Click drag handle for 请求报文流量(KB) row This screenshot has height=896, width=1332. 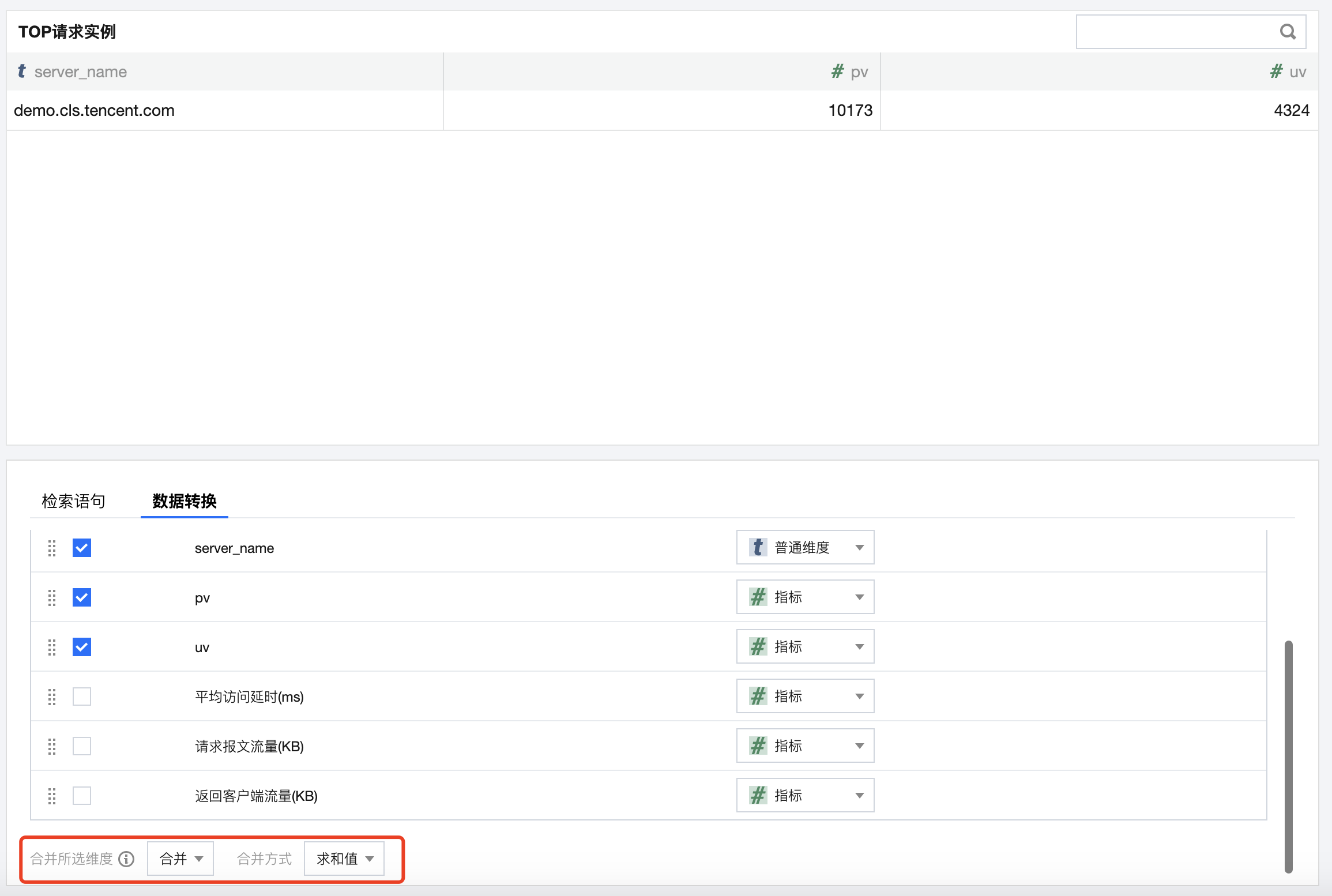tap(52, 746)
